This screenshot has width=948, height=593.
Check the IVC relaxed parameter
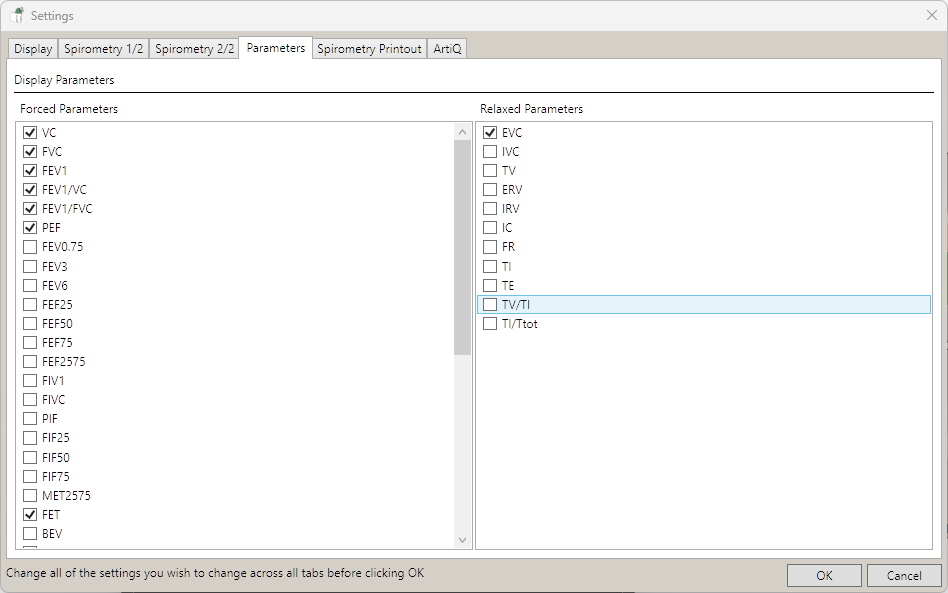(x=490, y=152)
